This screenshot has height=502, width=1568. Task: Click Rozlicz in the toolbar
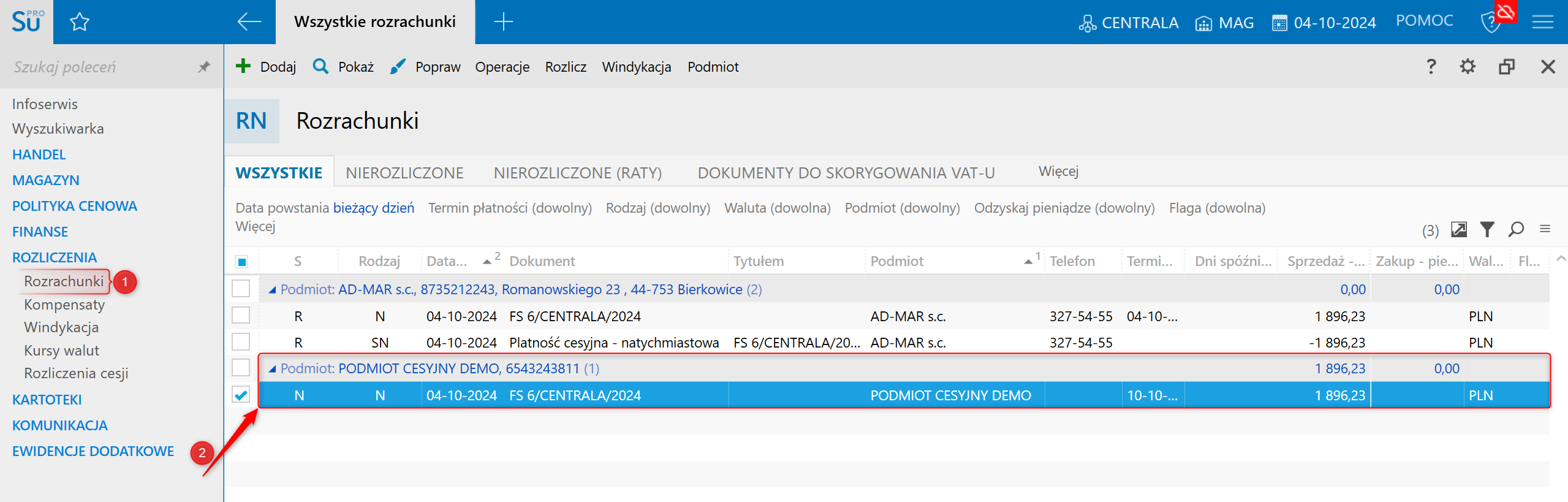pyautogui.click(x=566, y=67)
